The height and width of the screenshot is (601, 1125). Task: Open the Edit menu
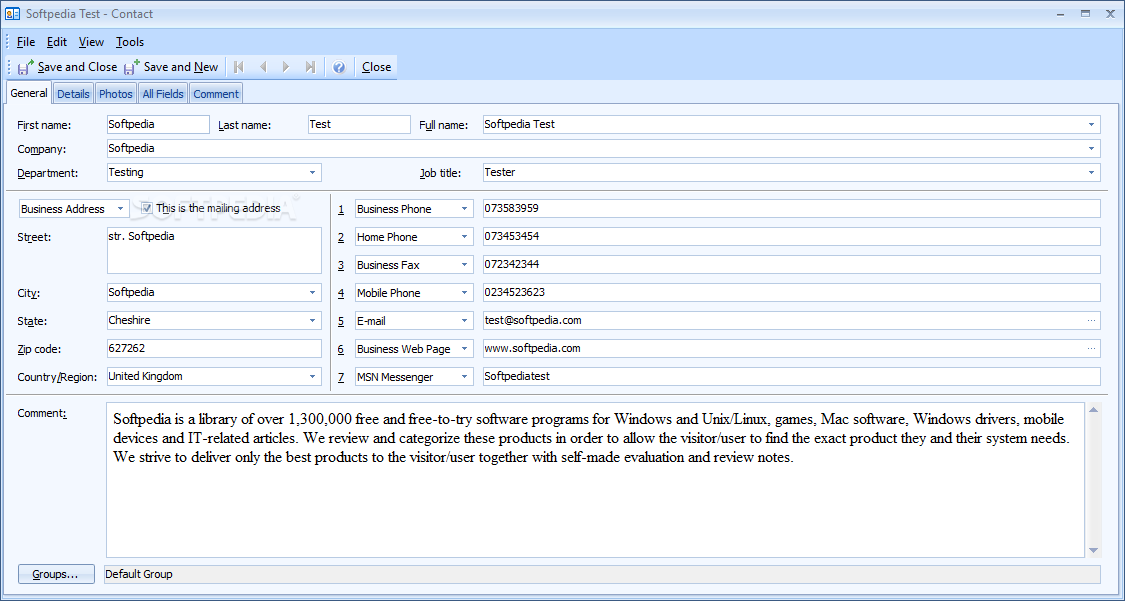pyautogui.click(x=57, y=42)
